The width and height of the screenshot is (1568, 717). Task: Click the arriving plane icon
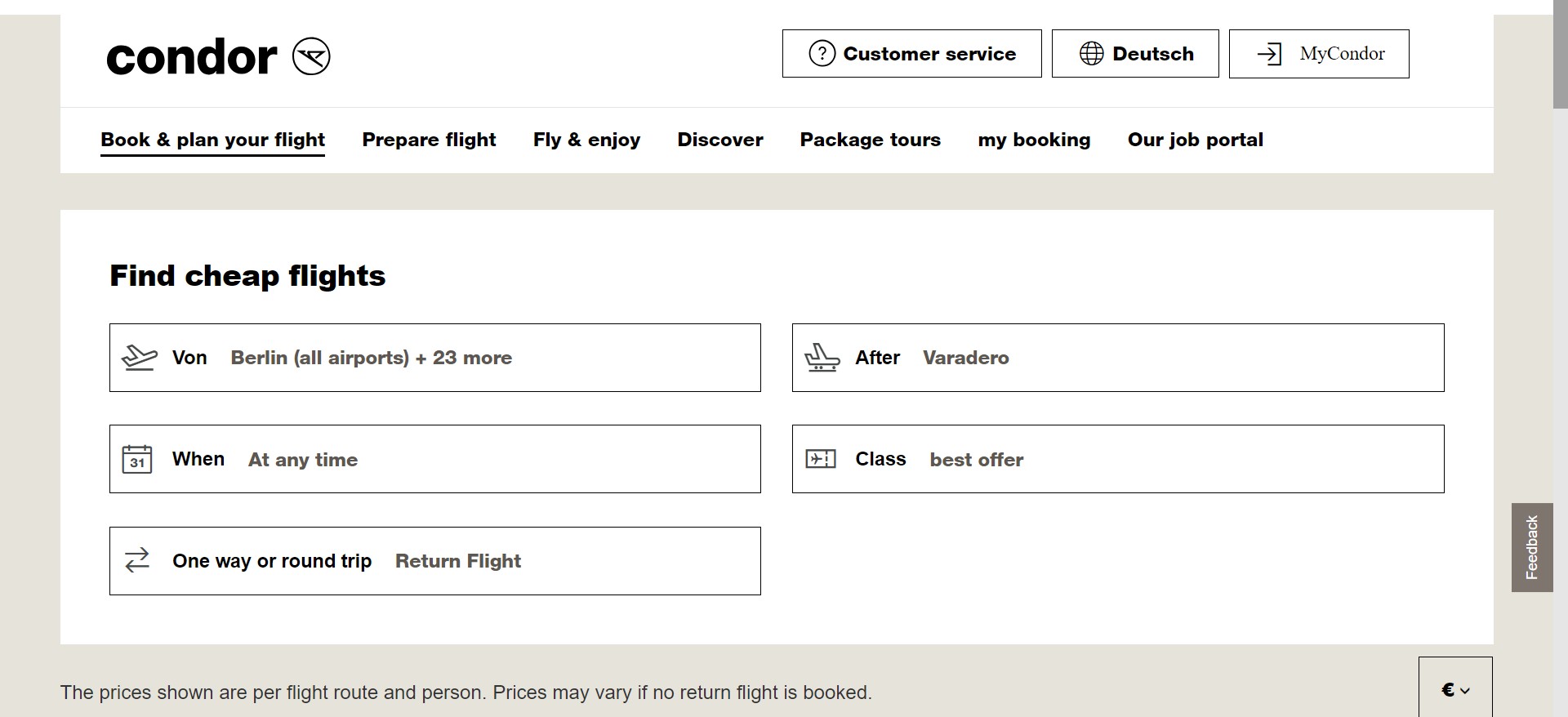coord(822,358)
